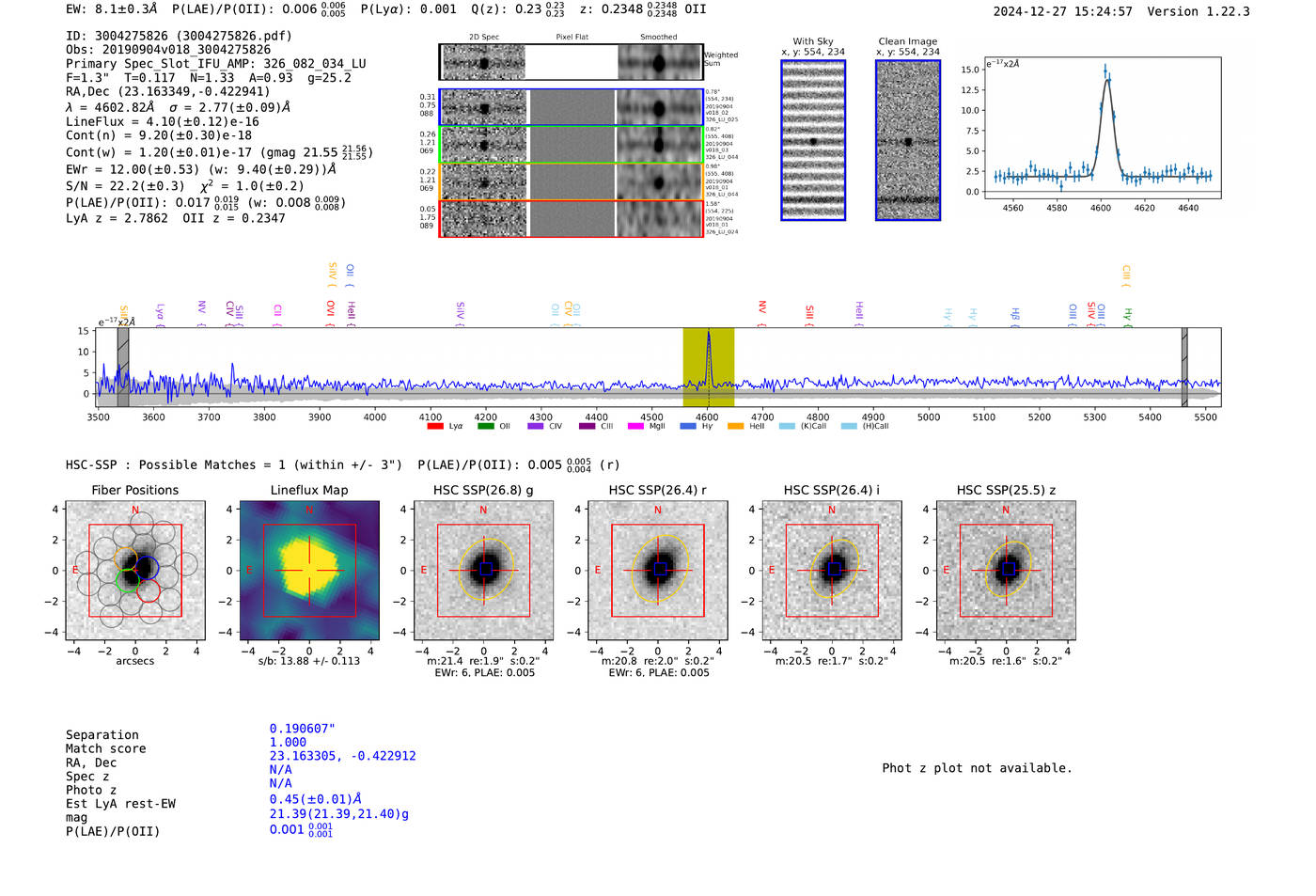
Task: Click the orange CIII label at far right
Action: [1126, 275]
